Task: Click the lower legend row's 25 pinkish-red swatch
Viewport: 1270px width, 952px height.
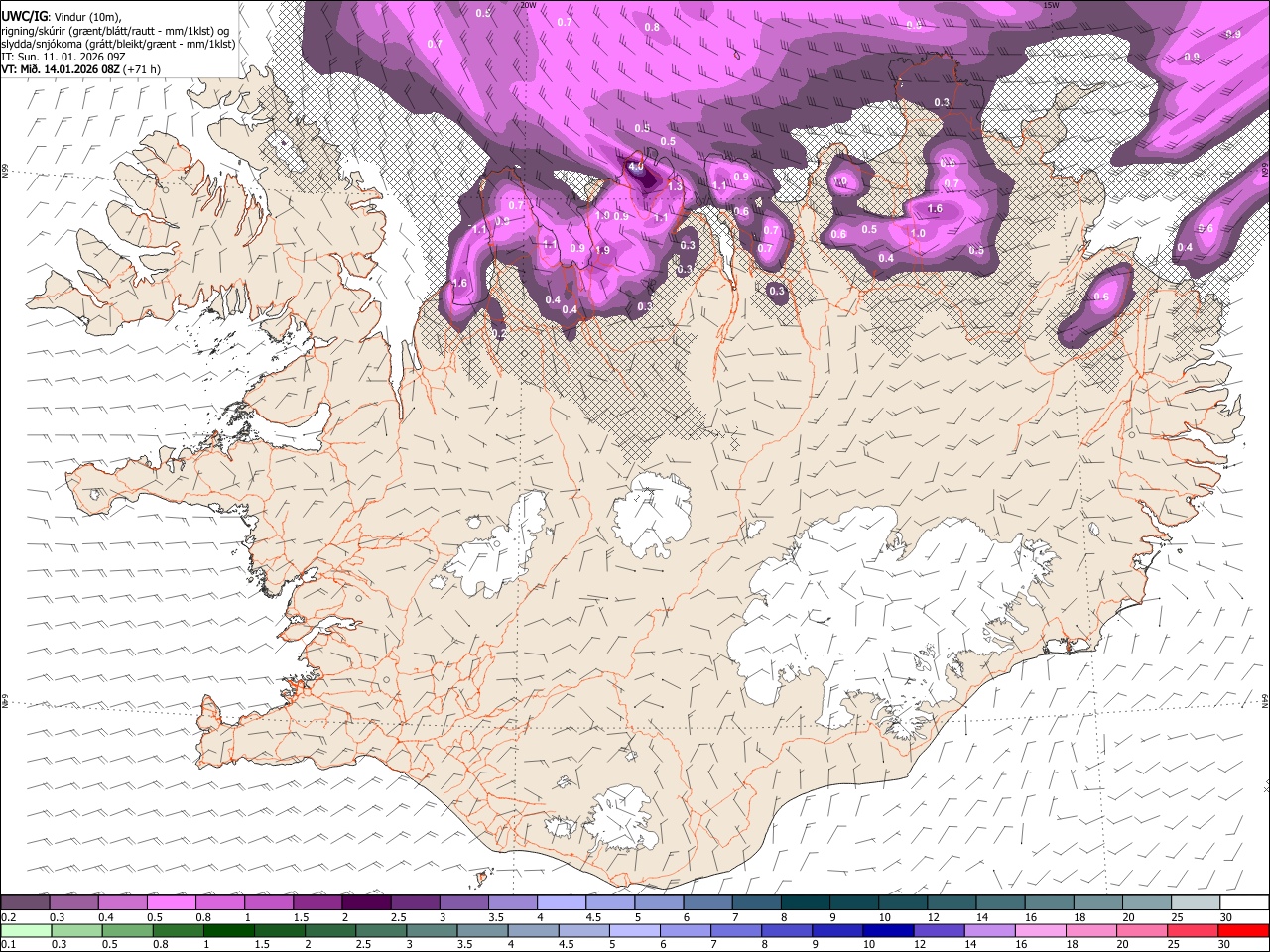Action: tap(1194, 930)
